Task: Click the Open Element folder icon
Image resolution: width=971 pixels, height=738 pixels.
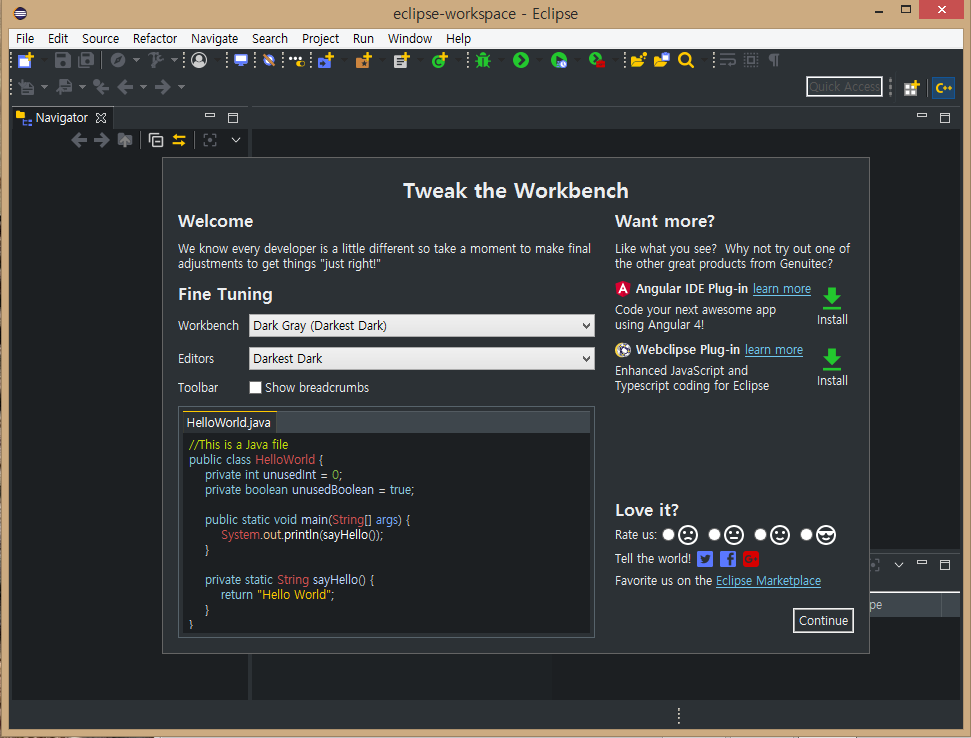Action: [x=638, y=60]
